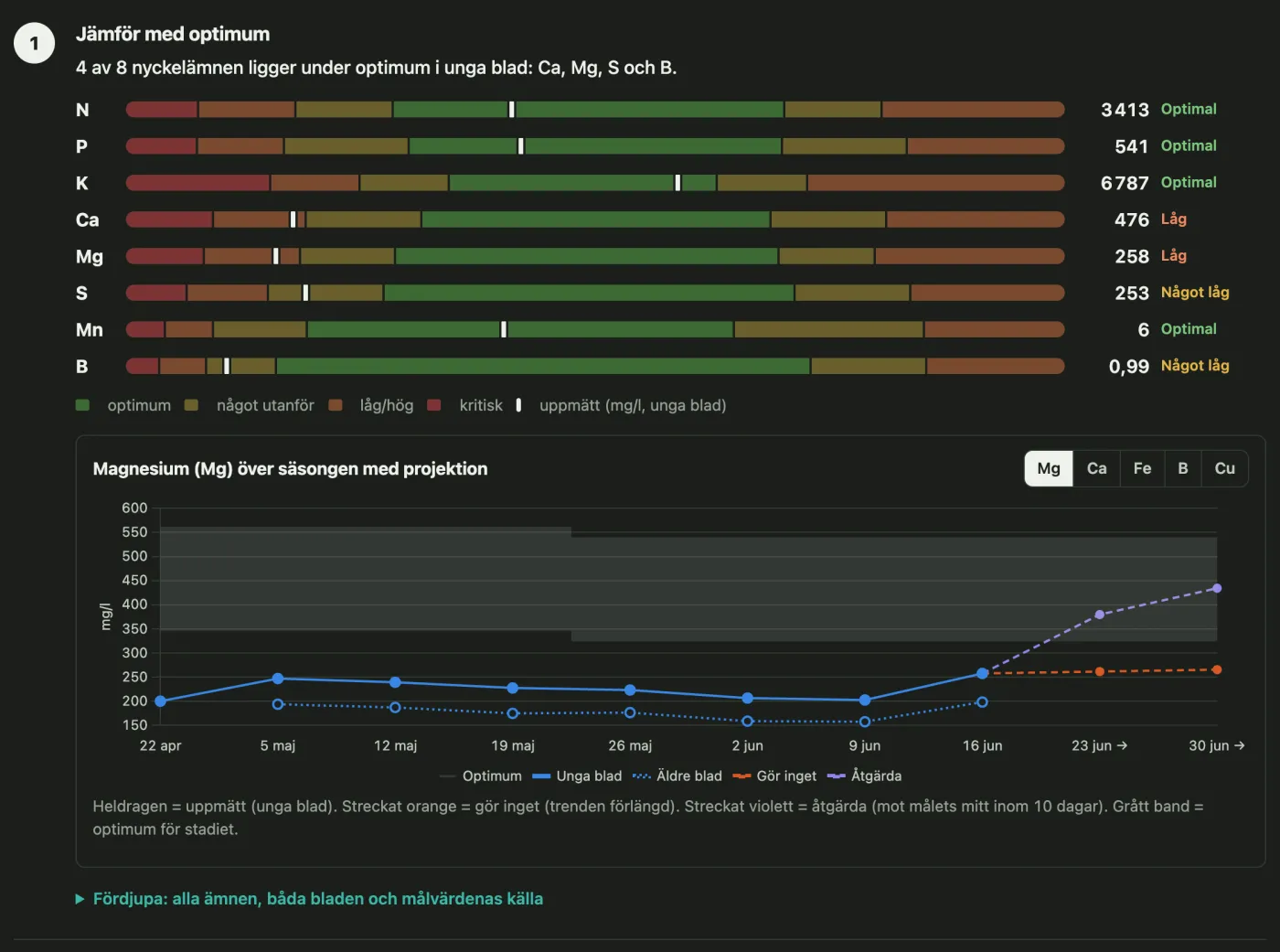
Task: Hide the Unga blad series via legend
Action: click(x=577, y=776)
